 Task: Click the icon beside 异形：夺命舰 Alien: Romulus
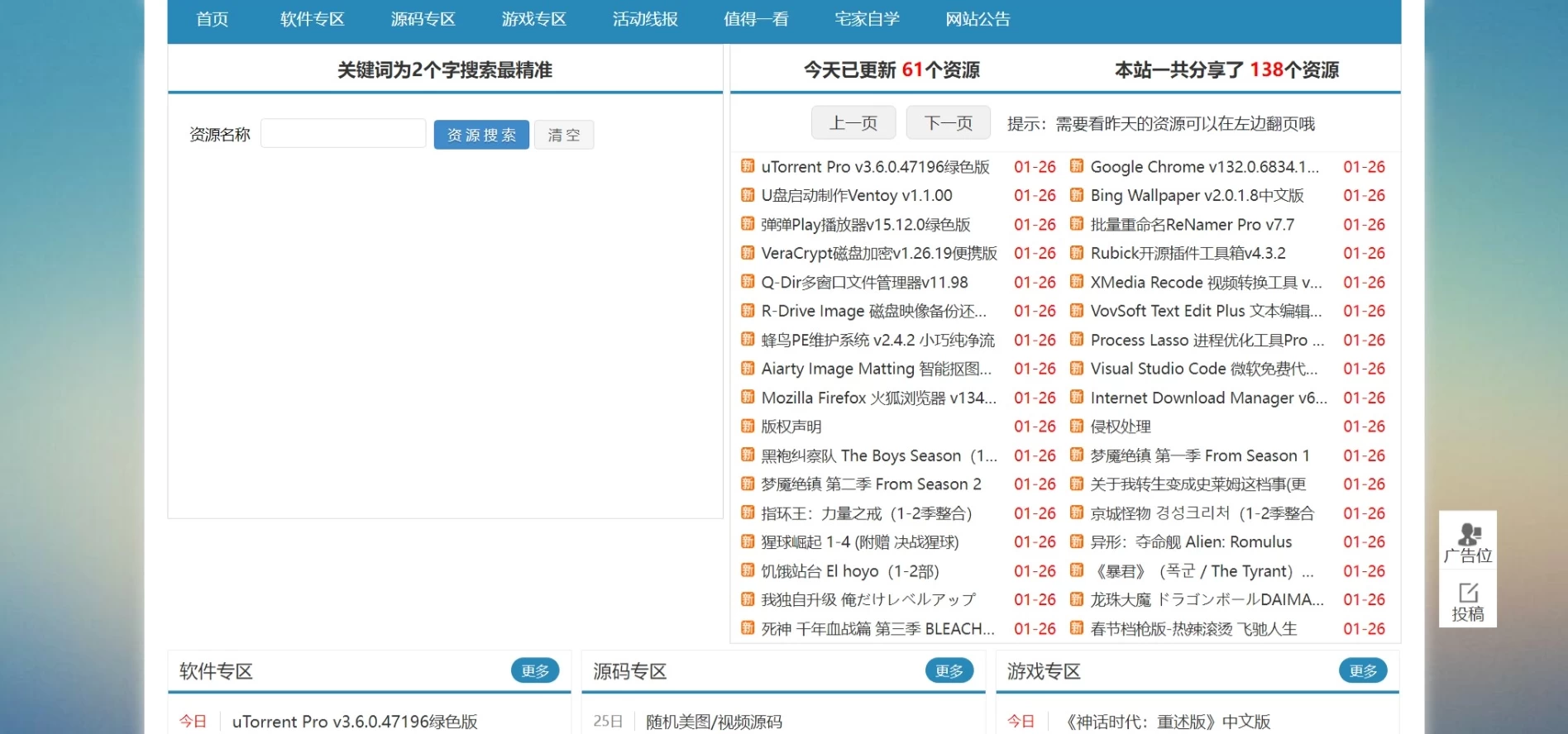1077,542
